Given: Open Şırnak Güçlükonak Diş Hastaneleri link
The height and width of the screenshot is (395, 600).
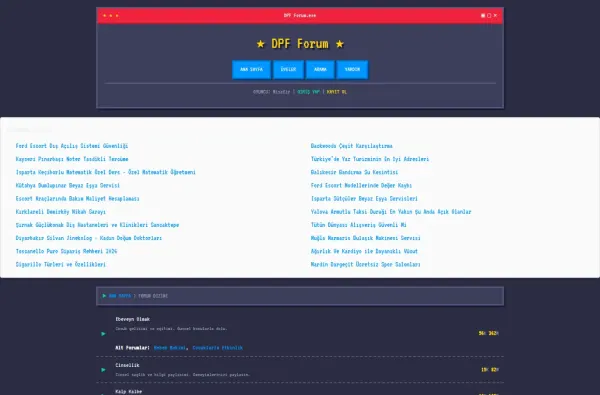Looking at the screenshot, I should [x=97, y=225].
